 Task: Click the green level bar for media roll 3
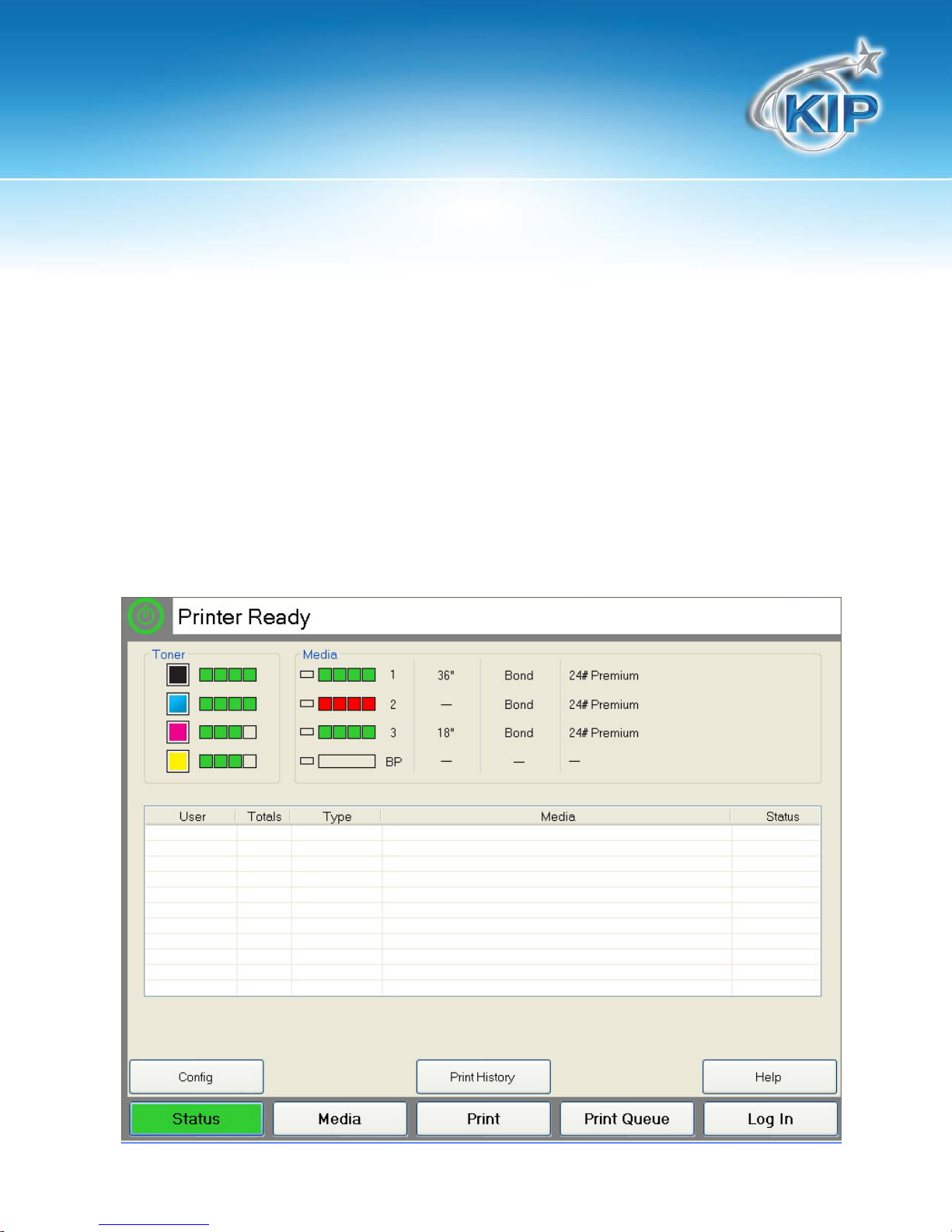tap(347, 732)
